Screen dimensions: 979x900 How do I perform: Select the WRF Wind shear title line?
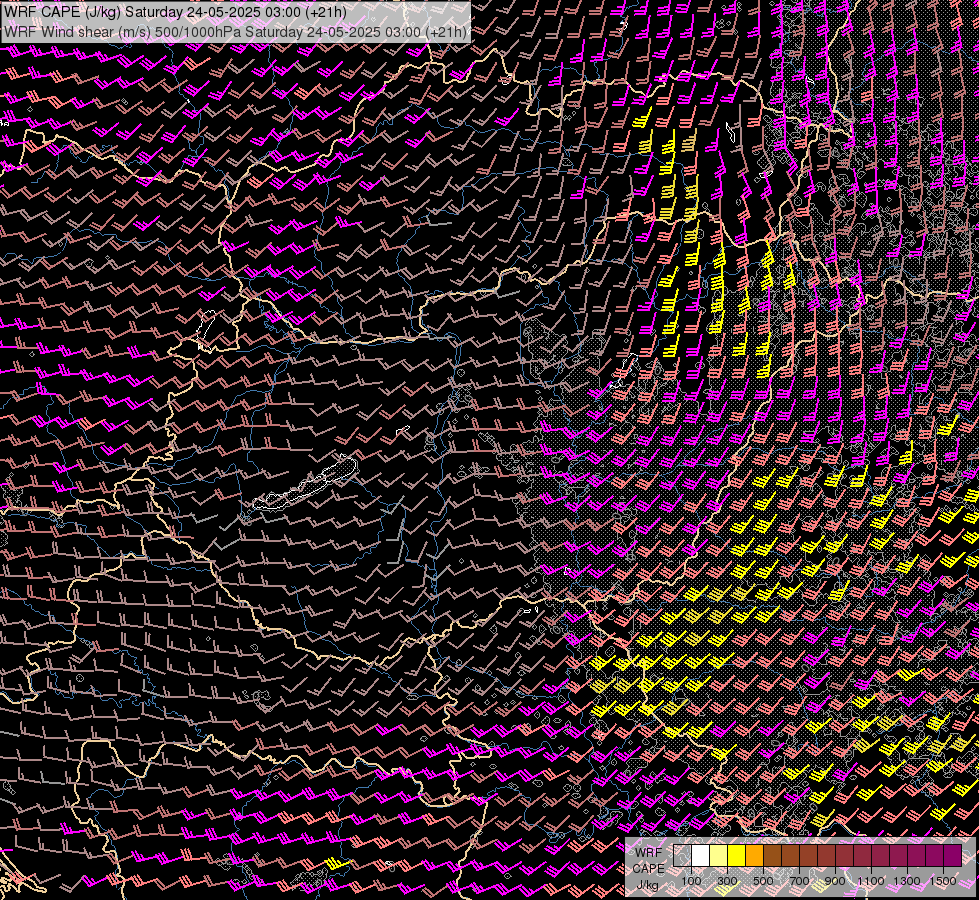pyautogui.click(x=235, y=32)
